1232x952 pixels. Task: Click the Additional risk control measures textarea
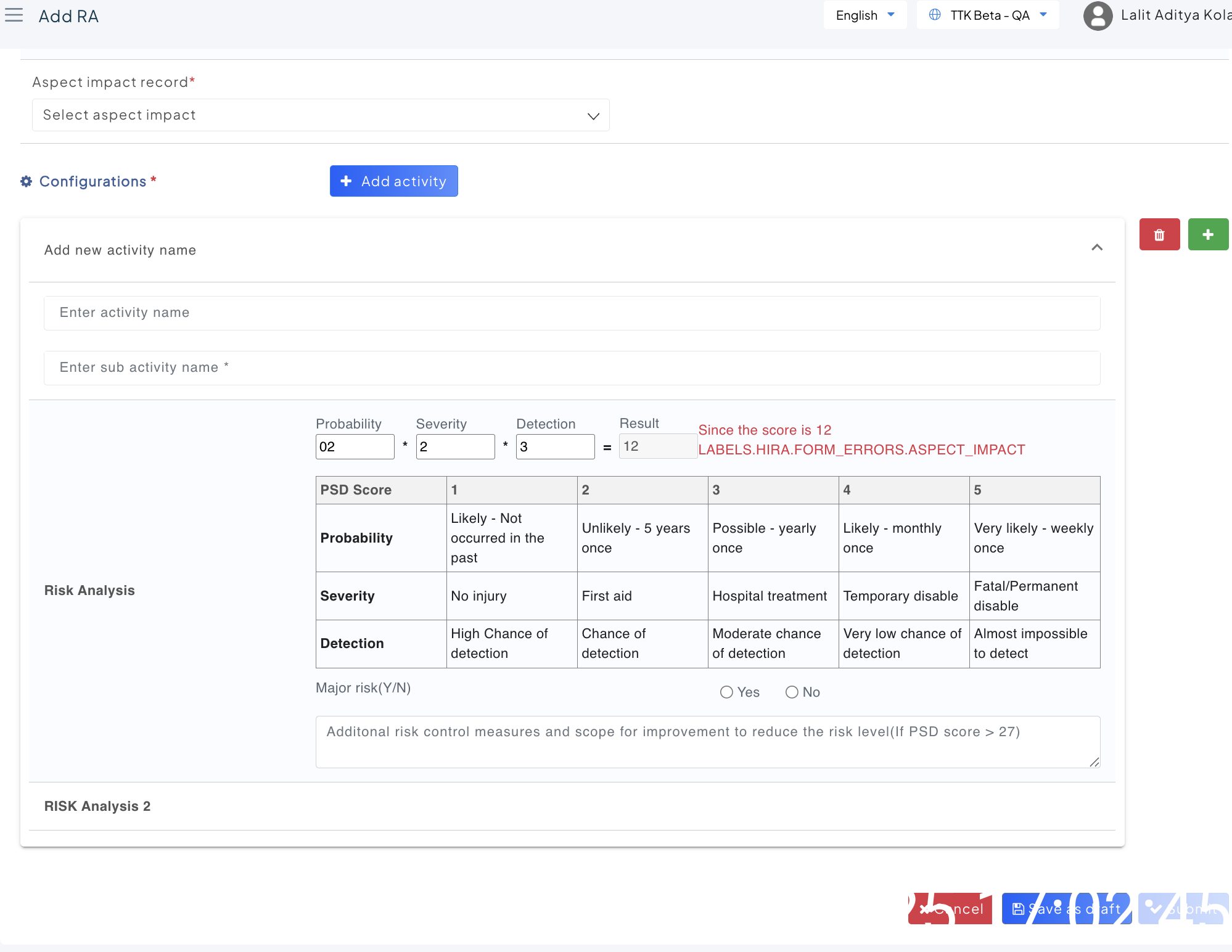(707, 742)
